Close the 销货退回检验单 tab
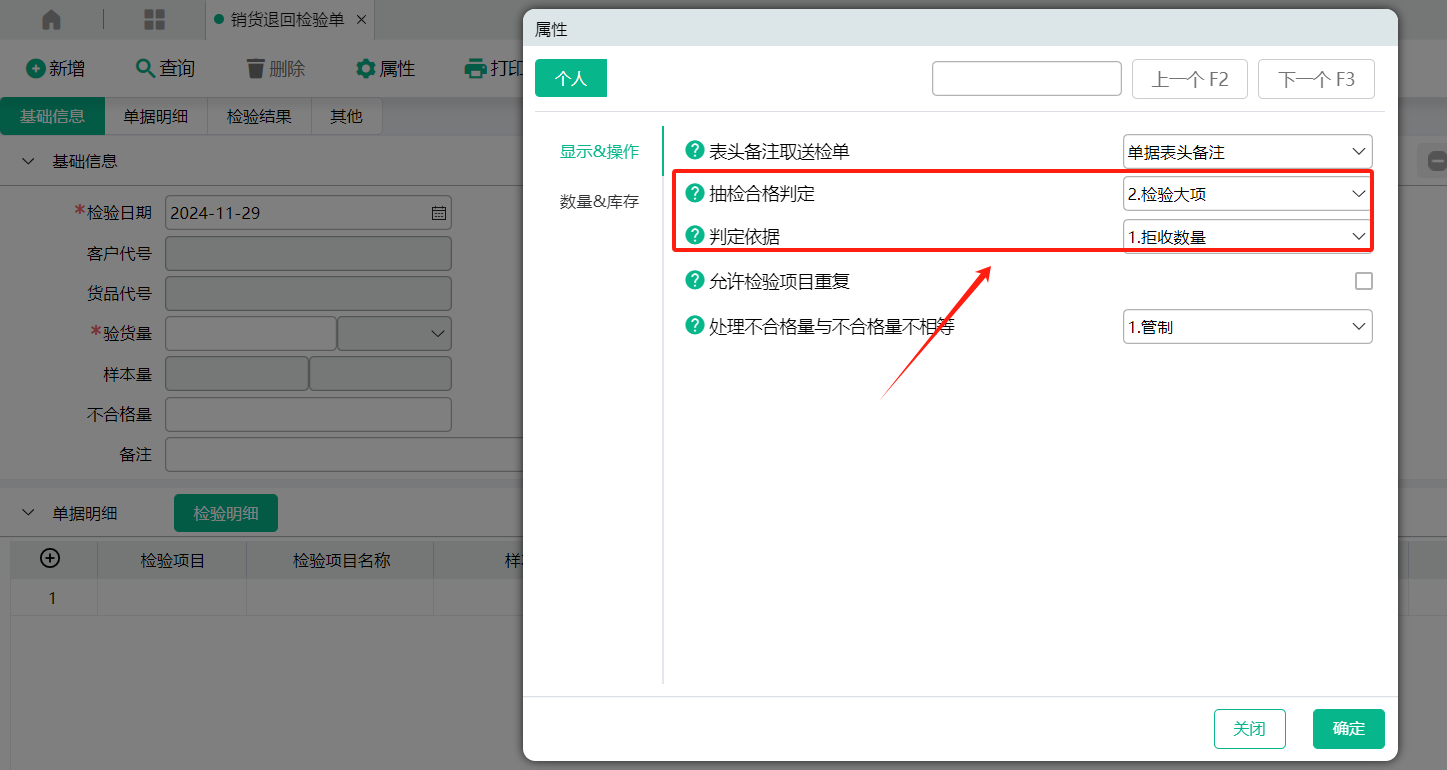The image size is (1447, 770). tap(361, 20)
